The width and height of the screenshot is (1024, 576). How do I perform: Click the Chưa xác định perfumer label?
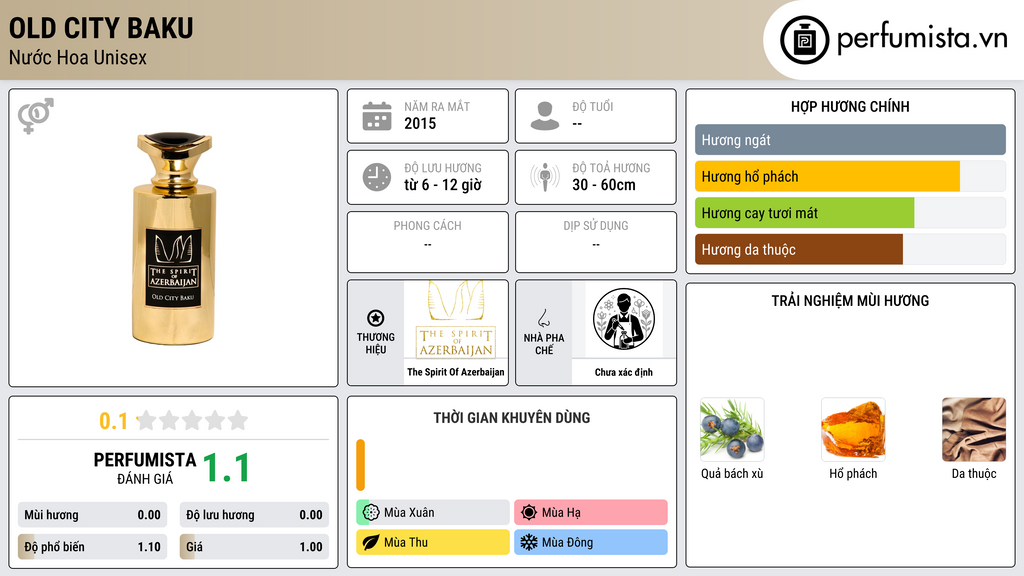click(x=624, y=372)
